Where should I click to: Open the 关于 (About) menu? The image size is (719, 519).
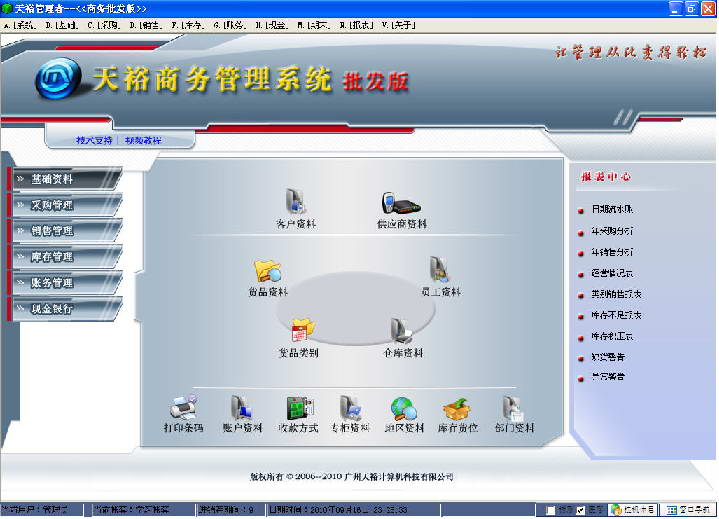click(398, 25)
